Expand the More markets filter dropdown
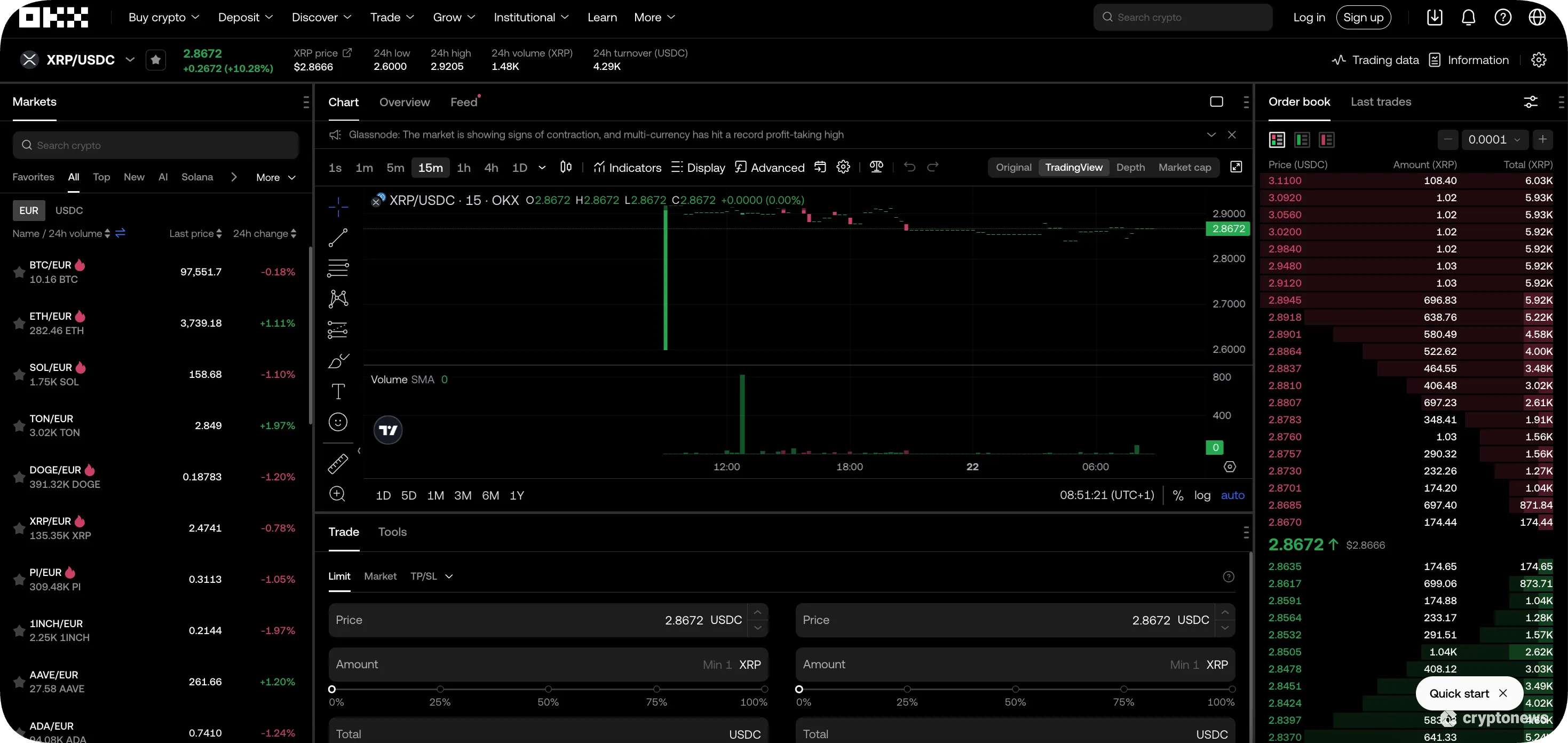 coord(275,177)
